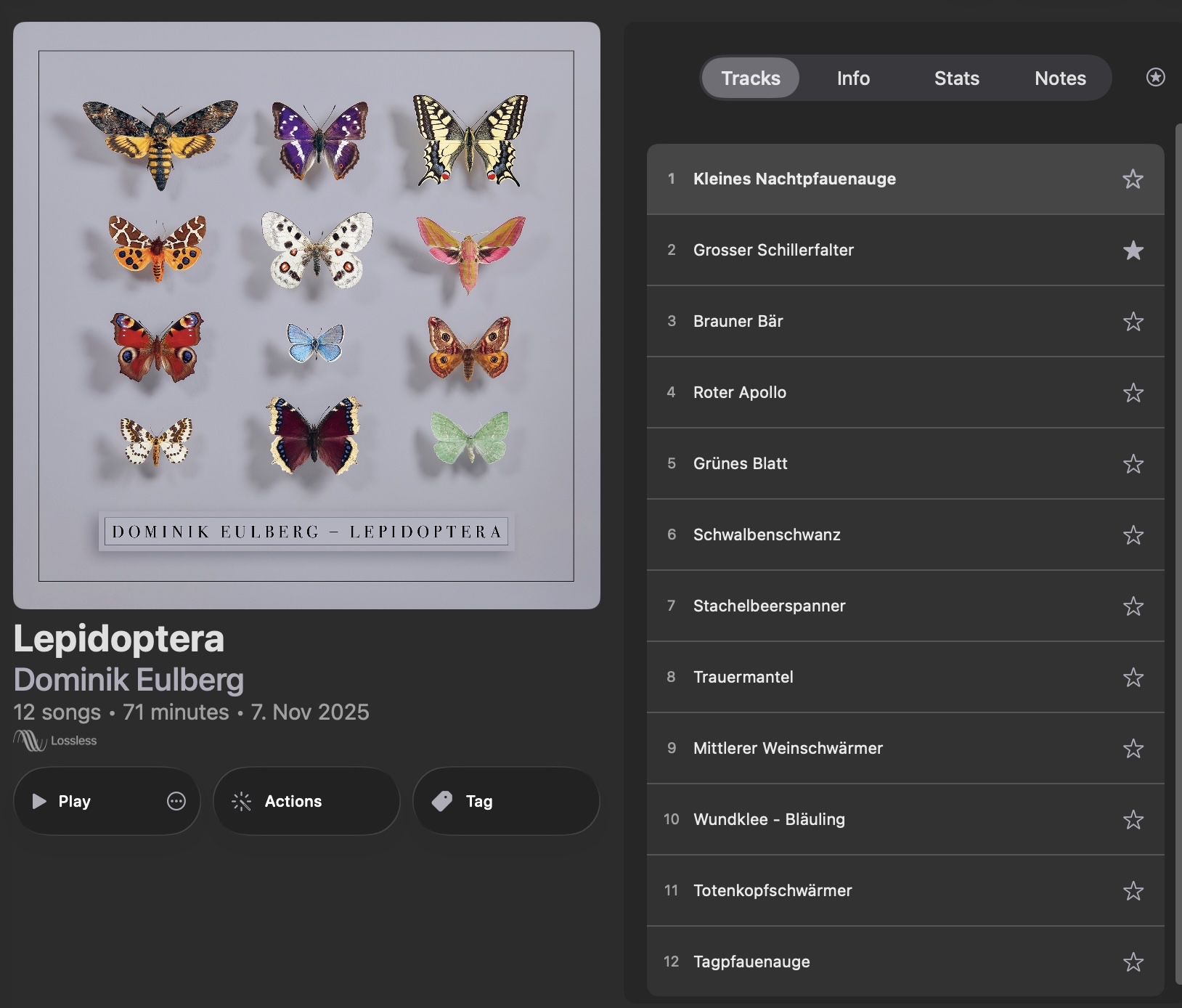Image resolution: width=1182 pixels, height=1008 pixels.
Task: Click the circled star icon beside Notes
Action: pyautogui.click(x=1155, y=77)
